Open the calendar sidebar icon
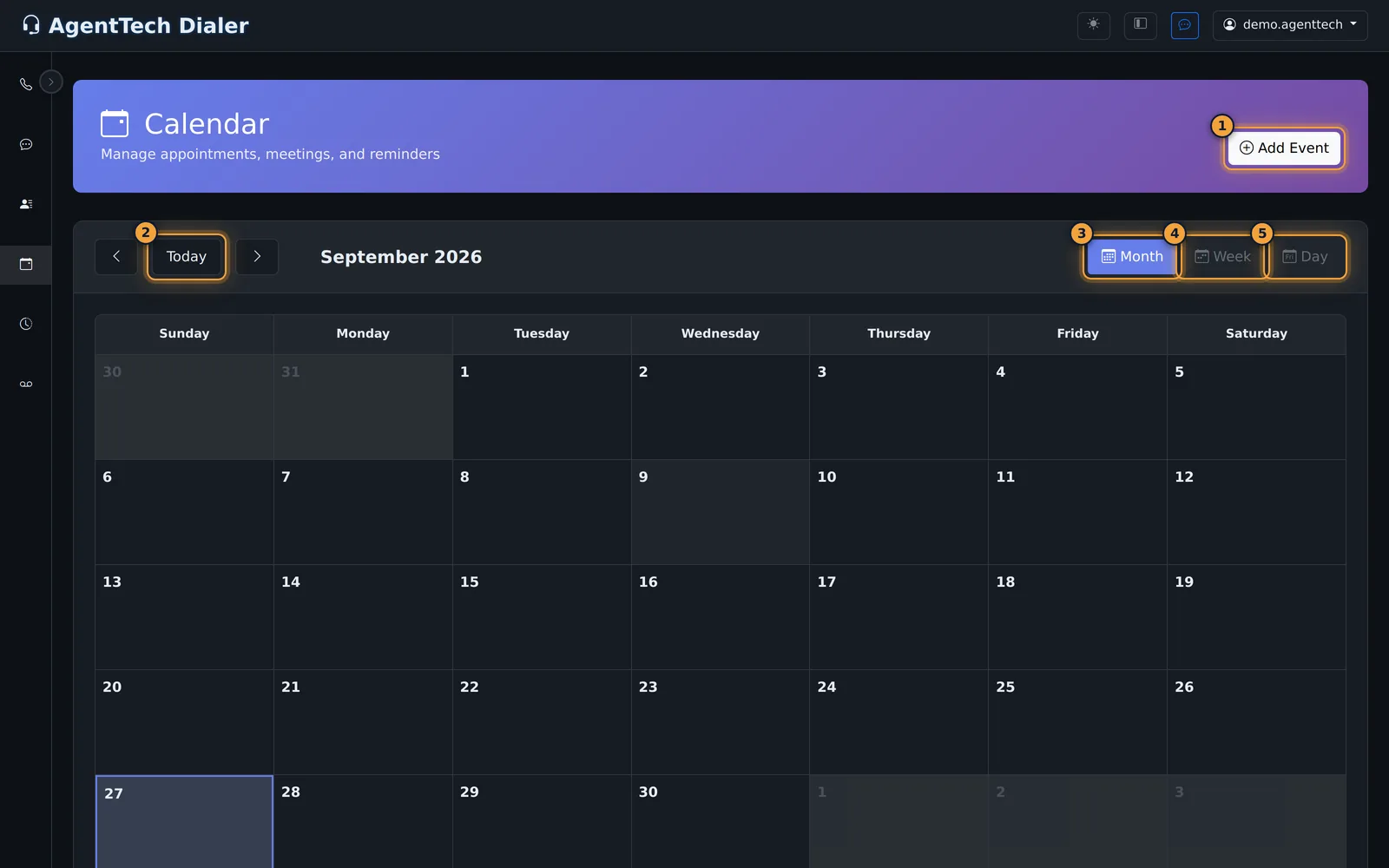The width and height of the screenshot is (1389, 868). [x=26, y=264]
